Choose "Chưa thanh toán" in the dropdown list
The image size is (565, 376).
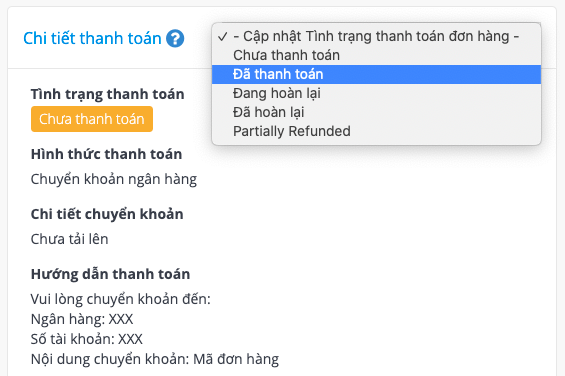tap(377, 56)
